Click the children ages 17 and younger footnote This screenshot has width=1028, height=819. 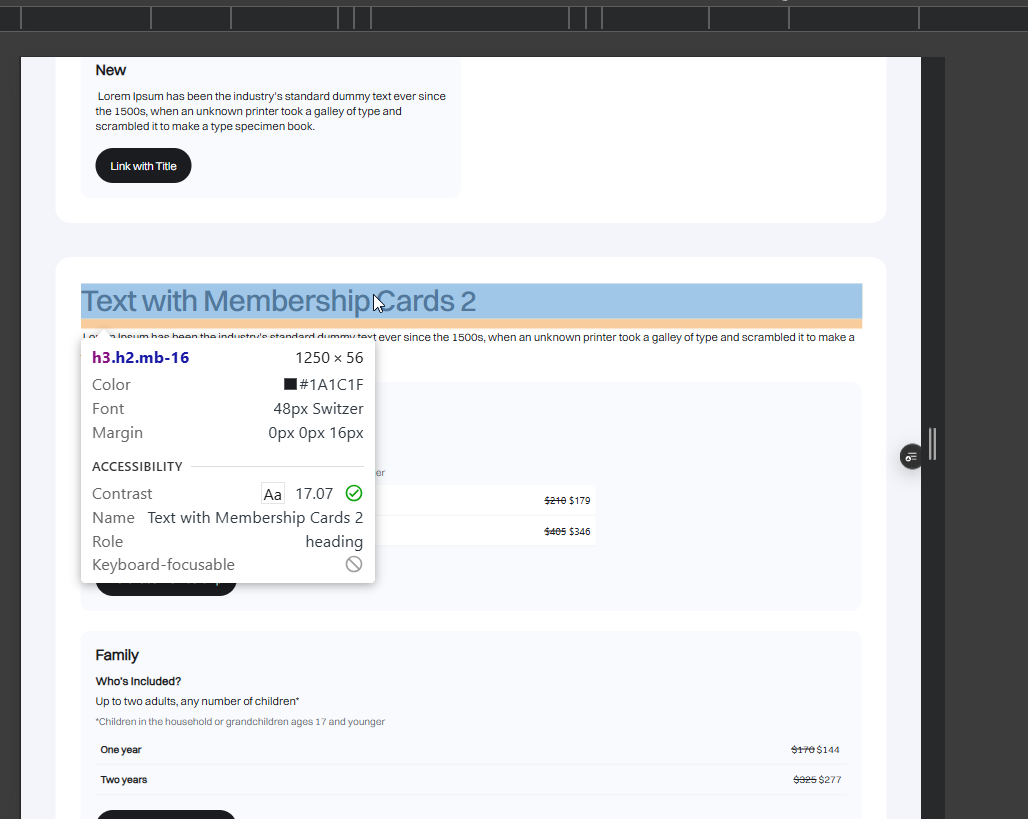240,721
